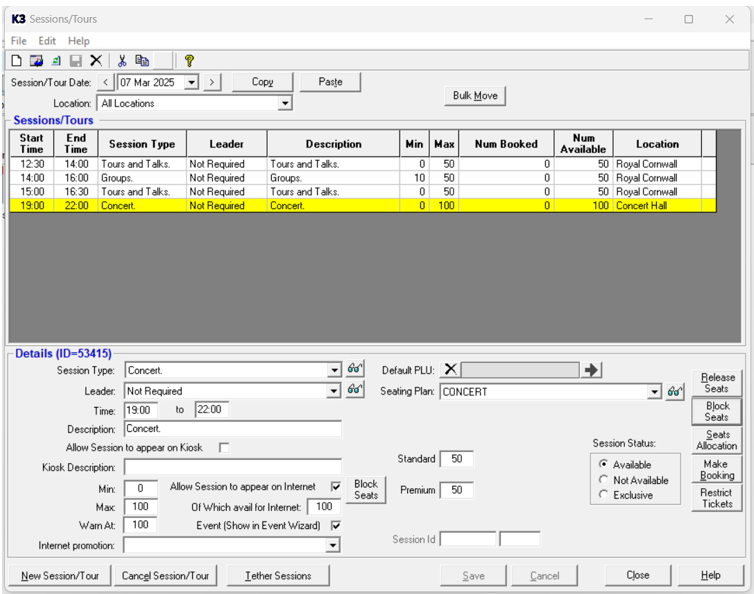This screenshot has height=594, width=754.
Task: Click the arrow icon beside Default PLU
Action: pyautogui.click(x=592, y=370)
